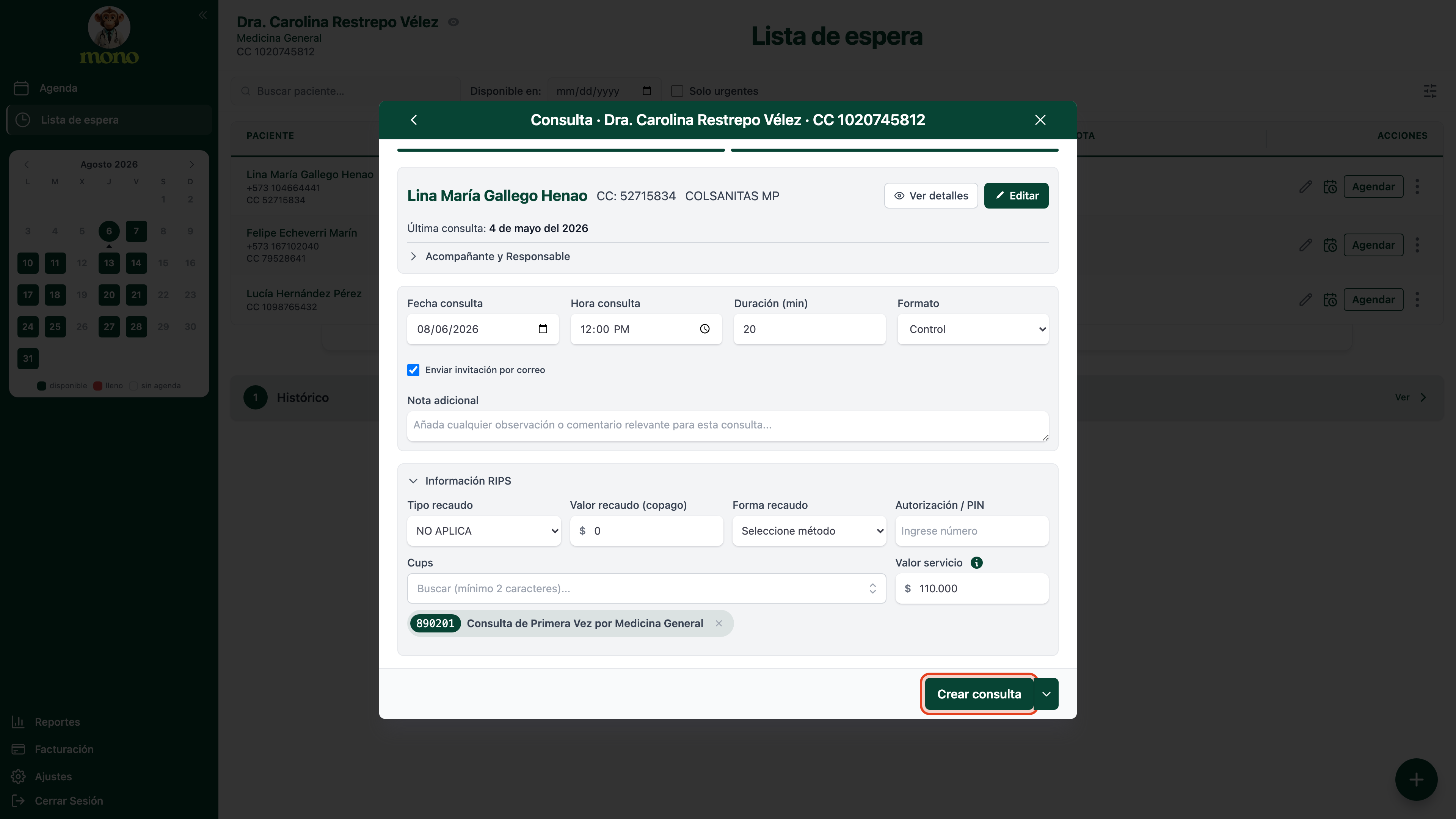The height and width of the screenshot is (819, 1456).
Task: Click the Nota adicional text area
Action: tap(728, 426)
